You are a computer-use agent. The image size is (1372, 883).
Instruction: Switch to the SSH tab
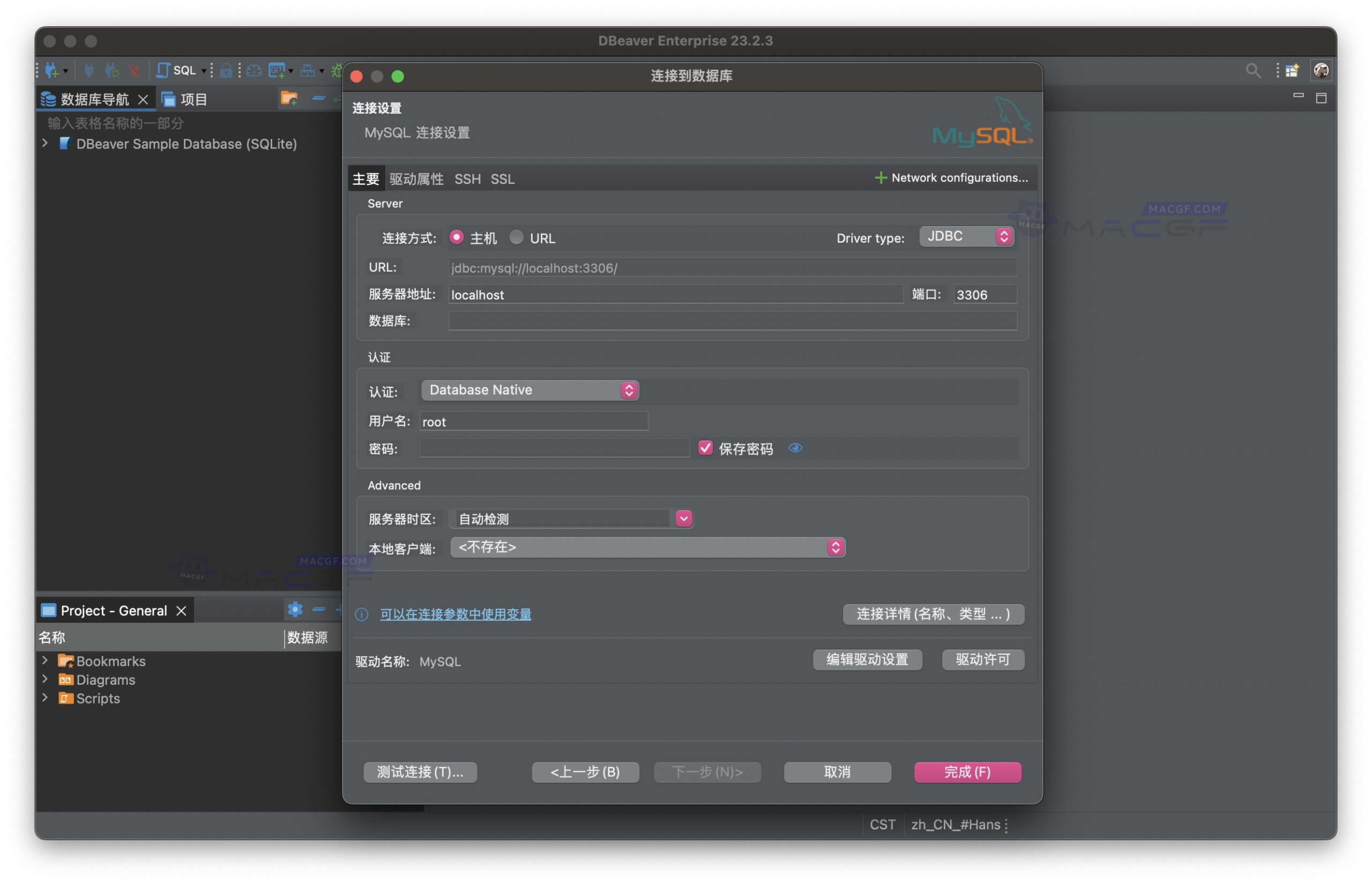click(x=467, y=179)
